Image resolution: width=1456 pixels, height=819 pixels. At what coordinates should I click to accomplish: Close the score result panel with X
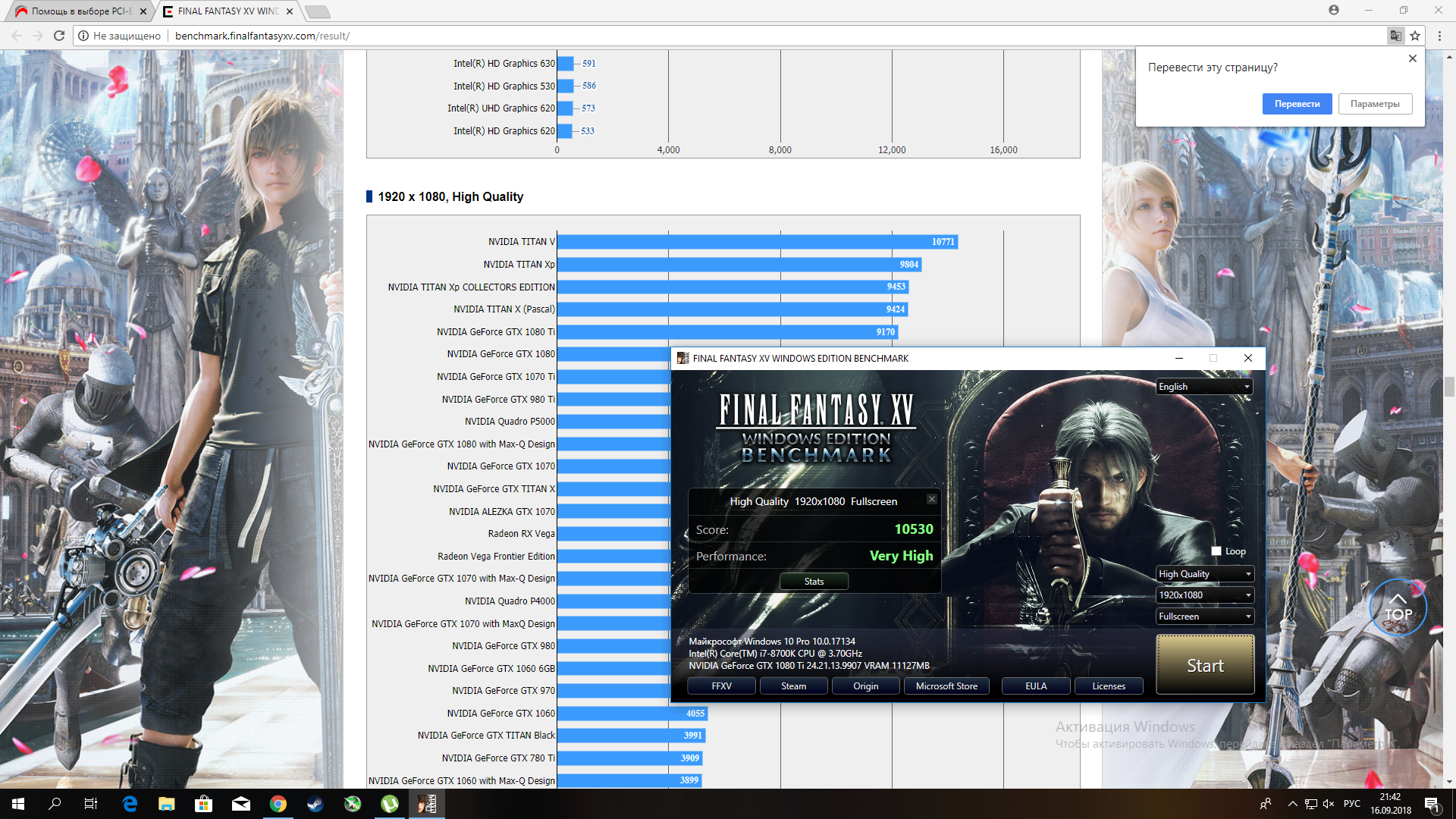coord(932,499)
